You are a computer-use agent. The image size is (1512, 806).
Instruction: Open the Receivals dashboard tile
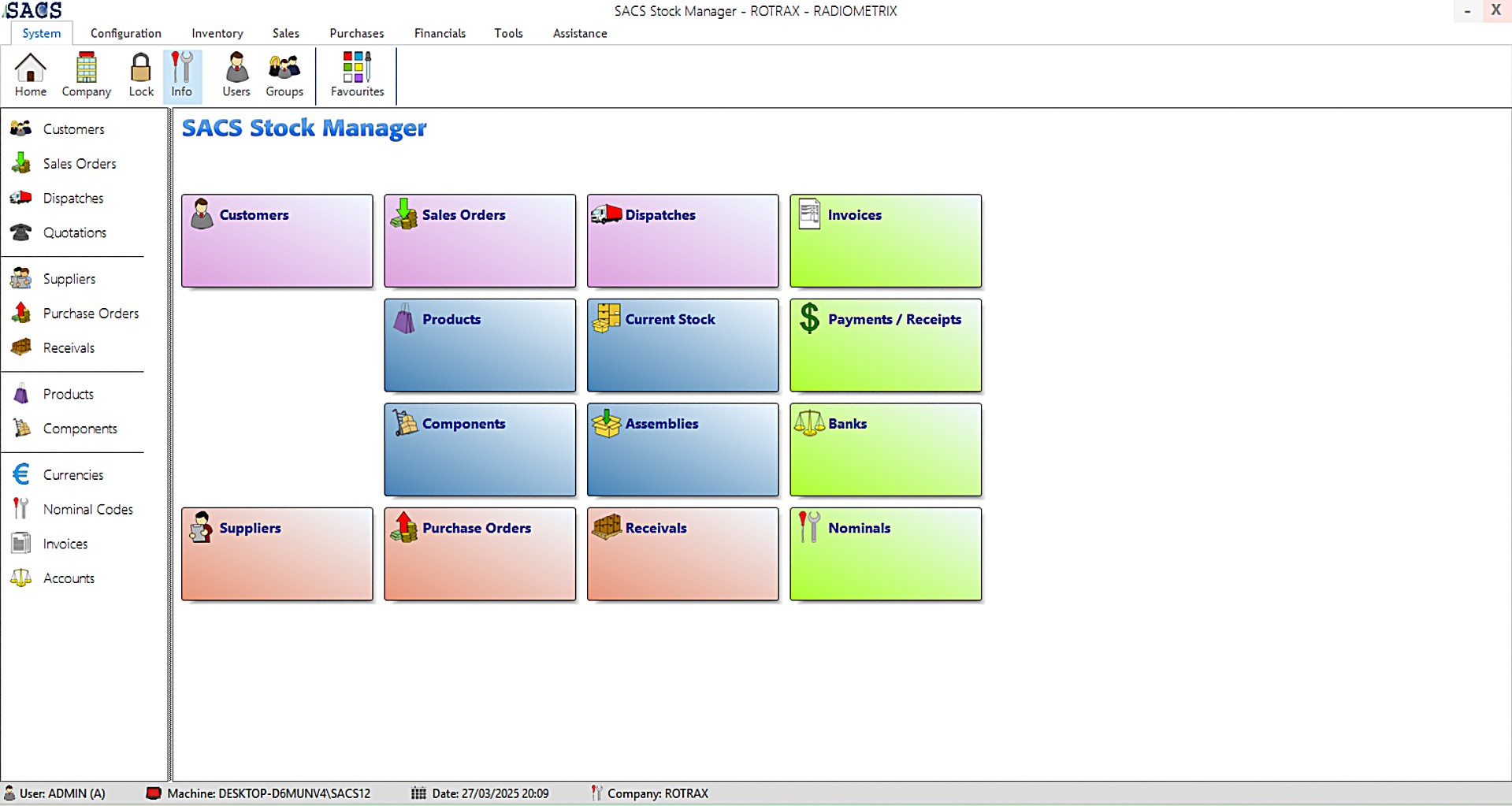[x=683, y=554]
